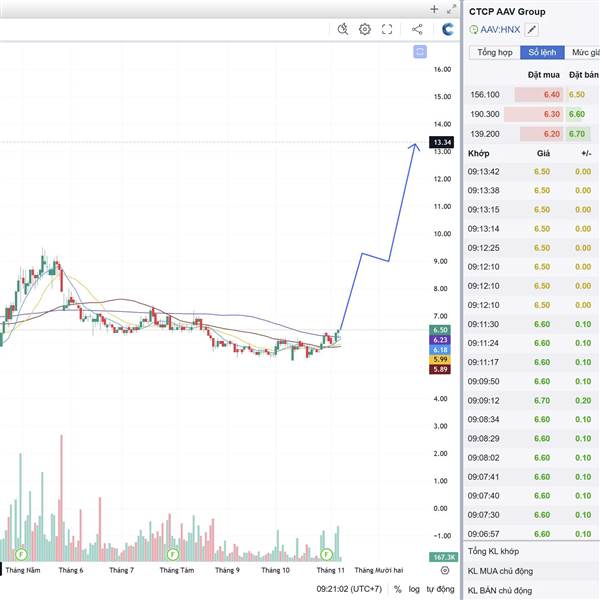Click the dark red 5.89 moving average label
This screenshot has width=600, height=600.
coord(440,369)
